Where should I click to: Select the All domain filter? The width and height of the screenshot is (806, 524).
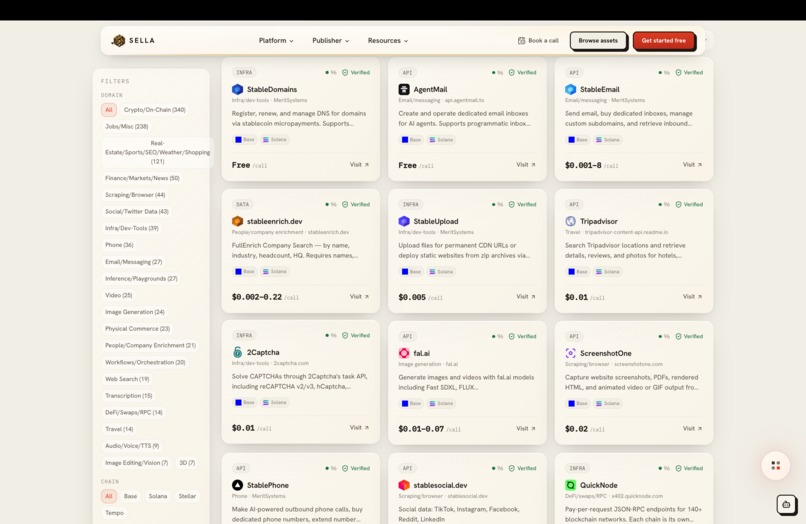[x=109, y=110]
